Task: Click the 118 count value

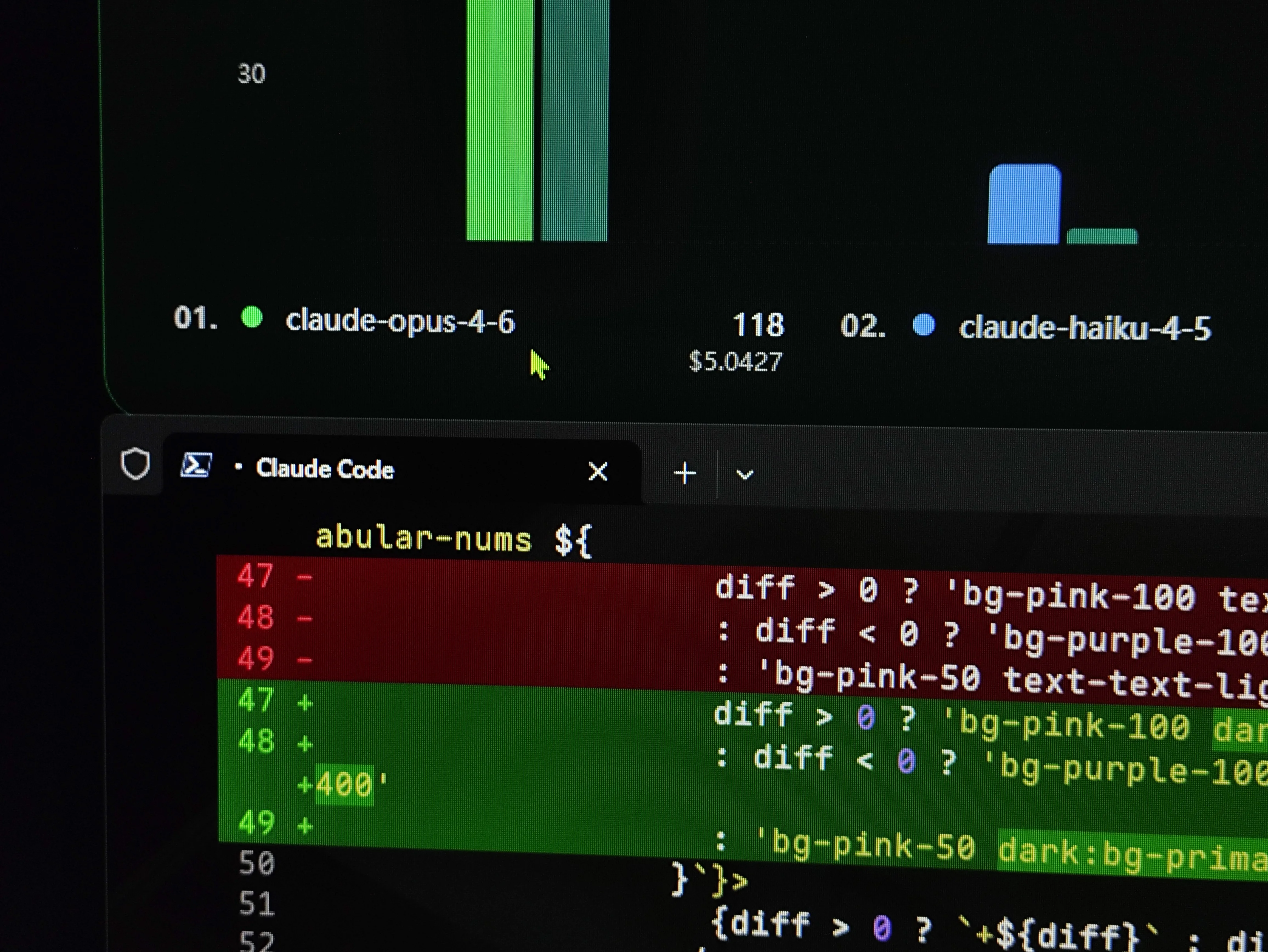Action: pos(758,325)
